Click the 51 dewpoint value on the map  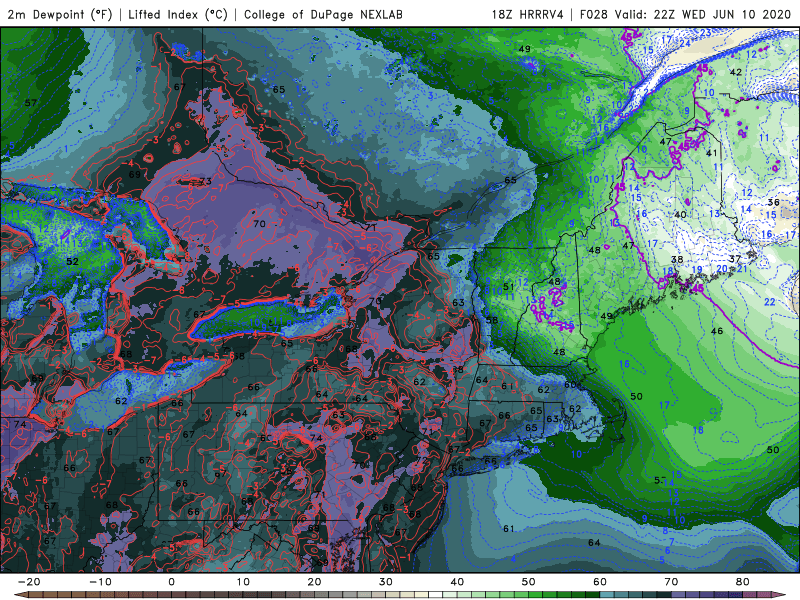point(509,287)
